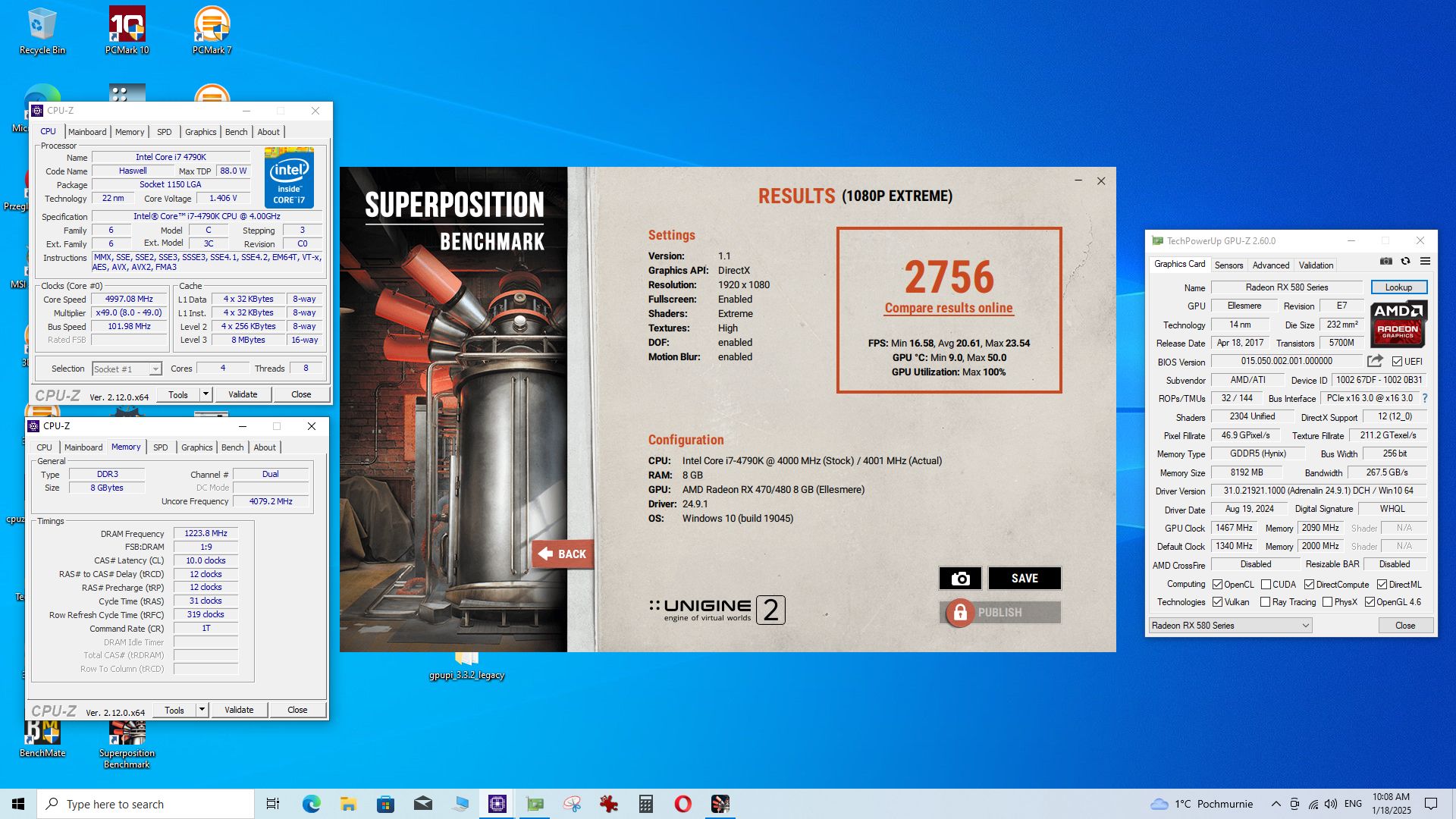Launch the PCMark 7 desktop shortcut
Viewport: 1456px width, 819px height.
pos(212,30)
